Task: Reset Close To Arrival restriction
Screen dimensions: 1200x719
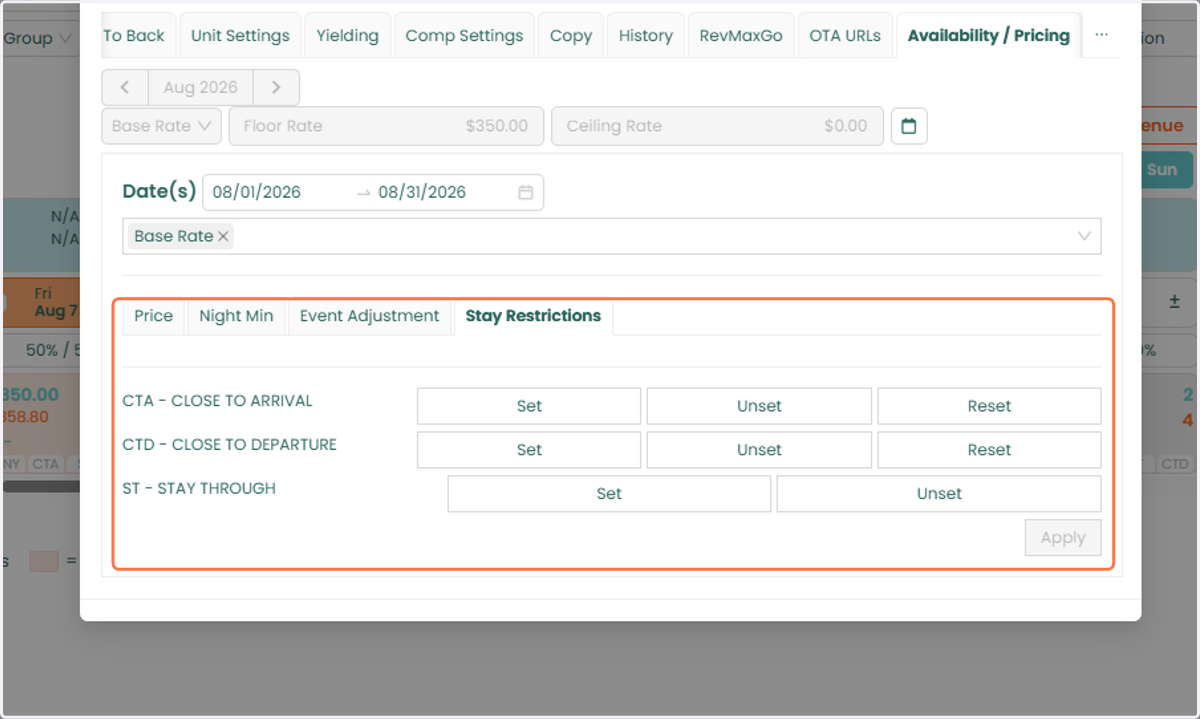Action: (989, 406)
